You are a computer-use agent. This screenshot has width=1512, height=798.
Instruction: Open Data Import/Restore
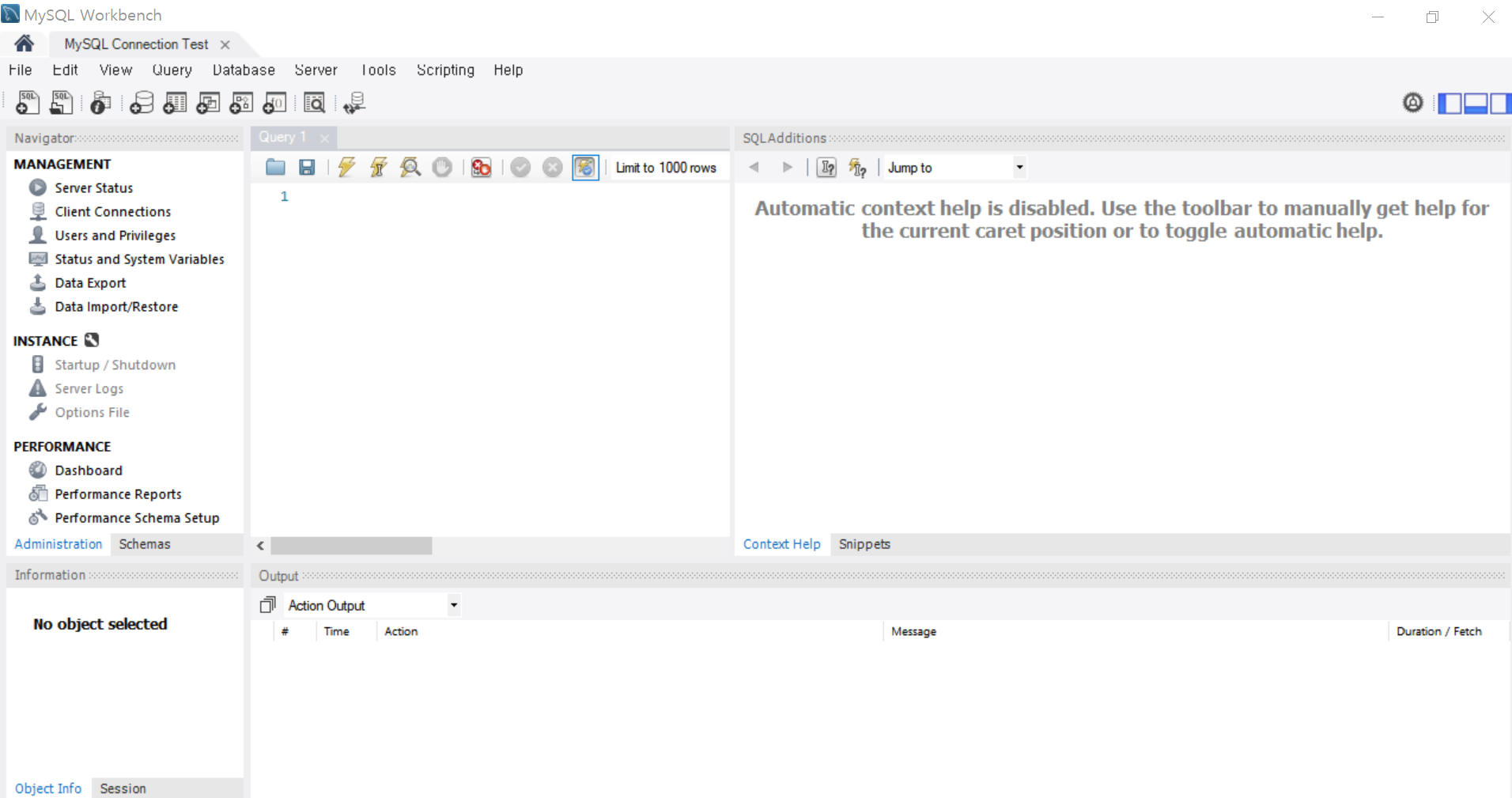116,306
